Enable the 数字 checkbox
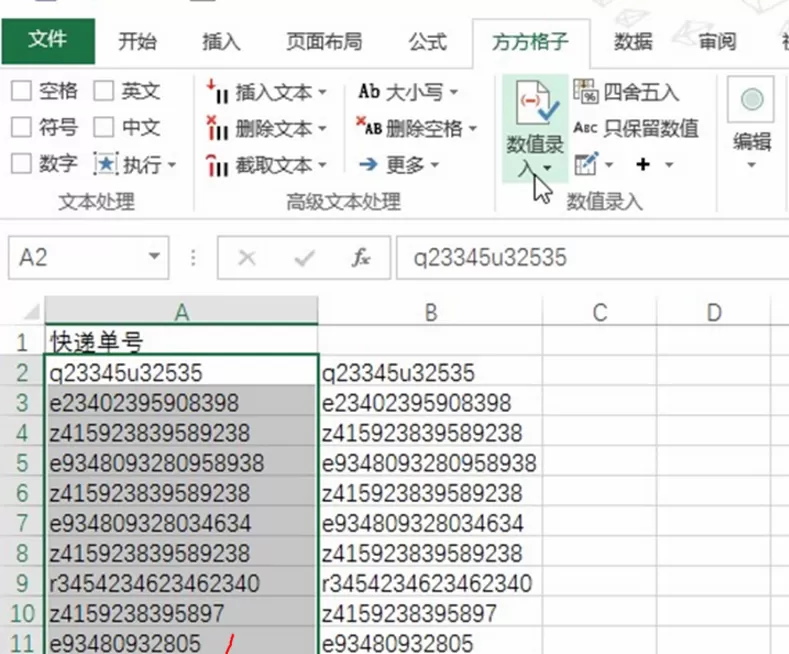This screenshot has width=789, height=654. pyautogui.click(x=22, y=164)
